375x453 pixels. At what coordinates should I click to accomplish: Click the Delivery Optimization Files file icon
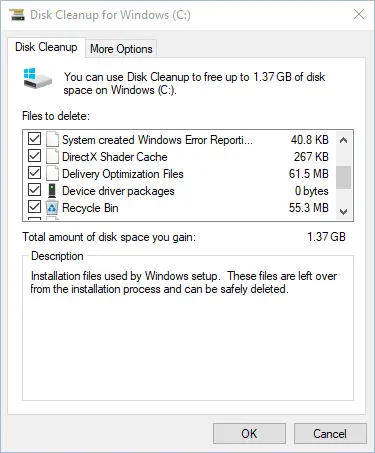point(52,173)
